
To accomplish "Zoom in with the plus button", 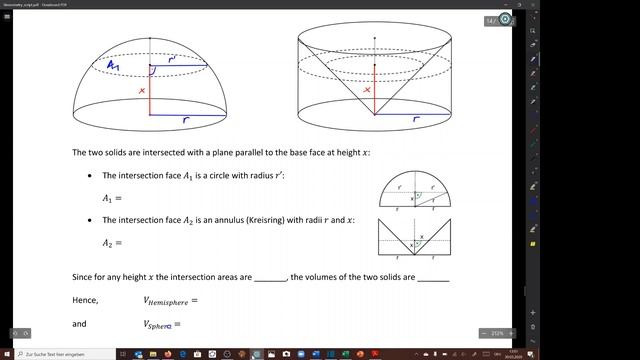I will (511, 333).
